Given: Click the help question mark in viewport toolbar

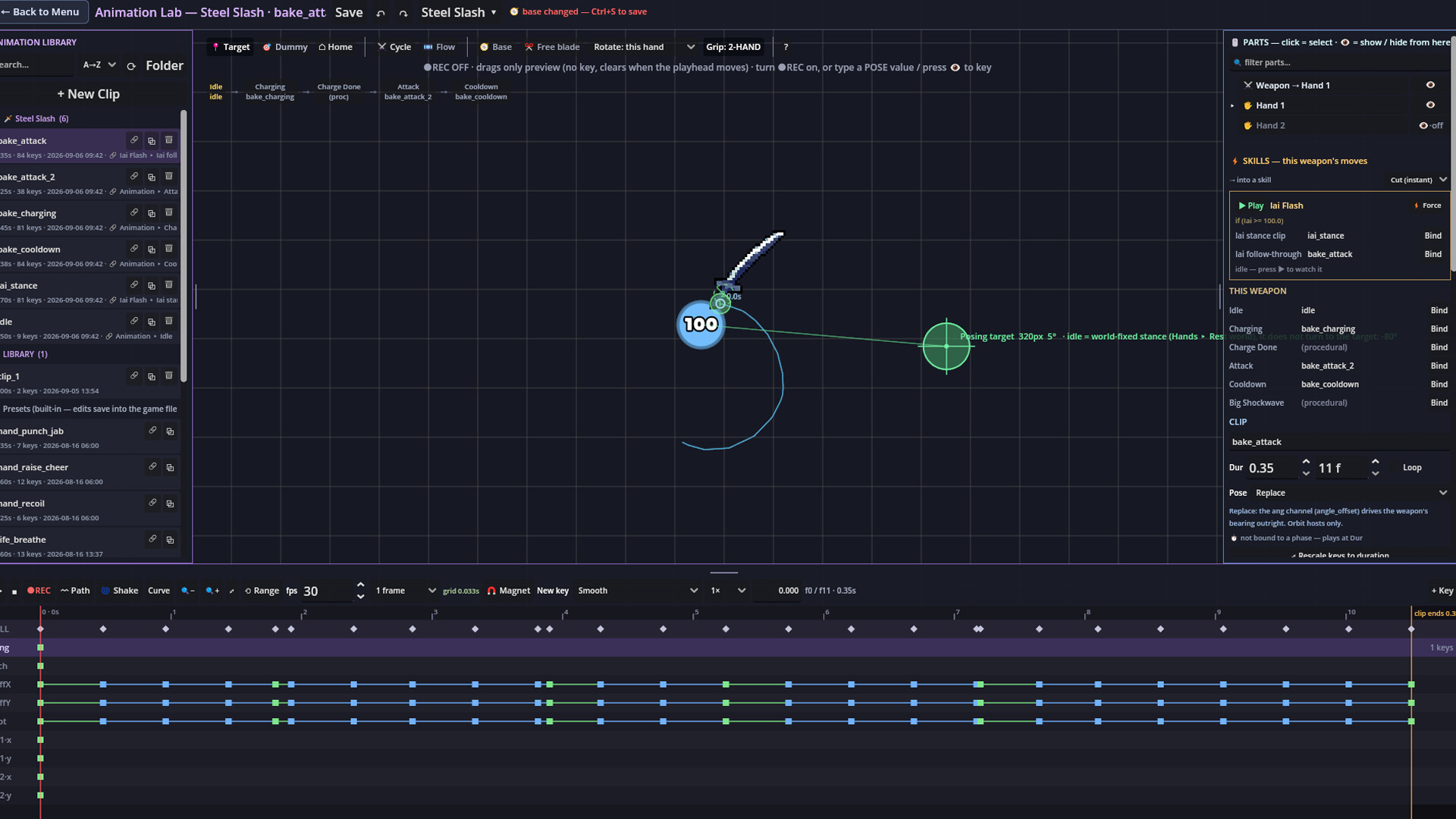Looking at the screenshot, I should coord(786,47).
